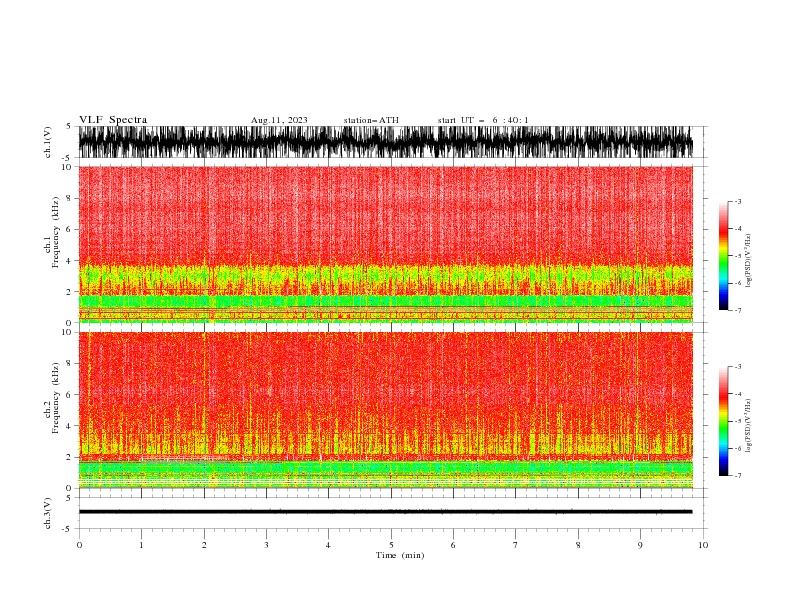Click the "1" tick label on the time axis

tap(141, 545)
